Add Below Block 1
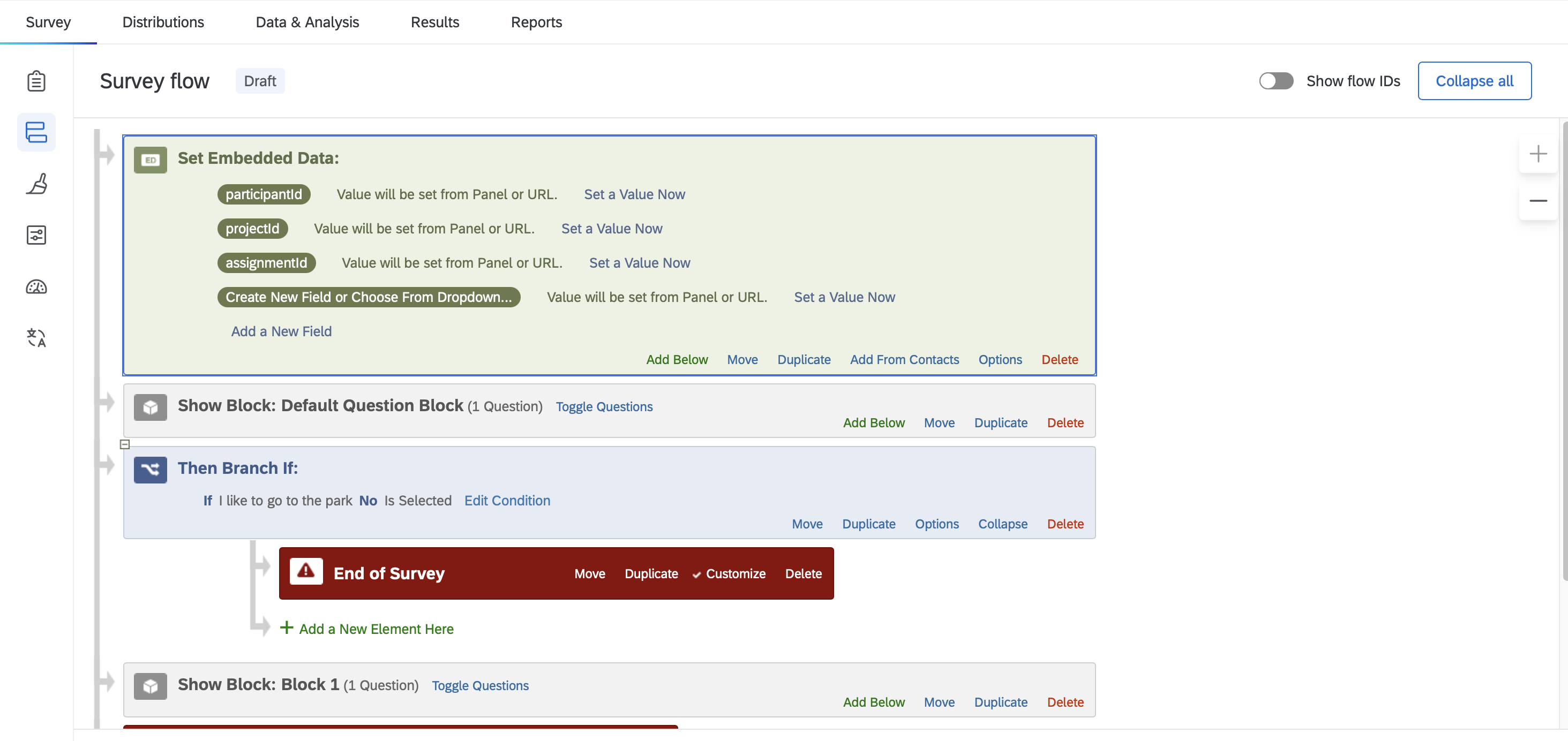Viewport: 1568px width, 741px height. (x=874, y=702)
